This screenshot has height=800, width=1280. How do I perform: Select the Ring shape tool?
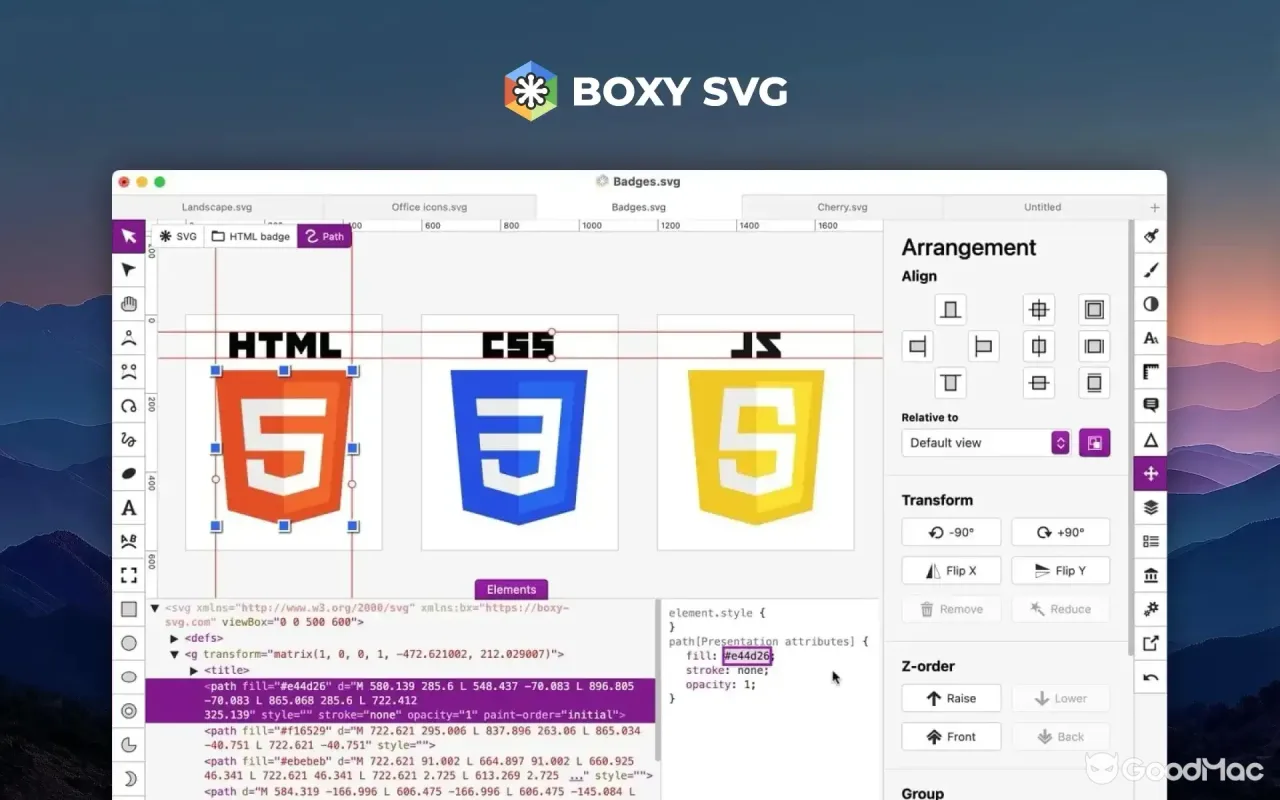[x=129, y=711]
